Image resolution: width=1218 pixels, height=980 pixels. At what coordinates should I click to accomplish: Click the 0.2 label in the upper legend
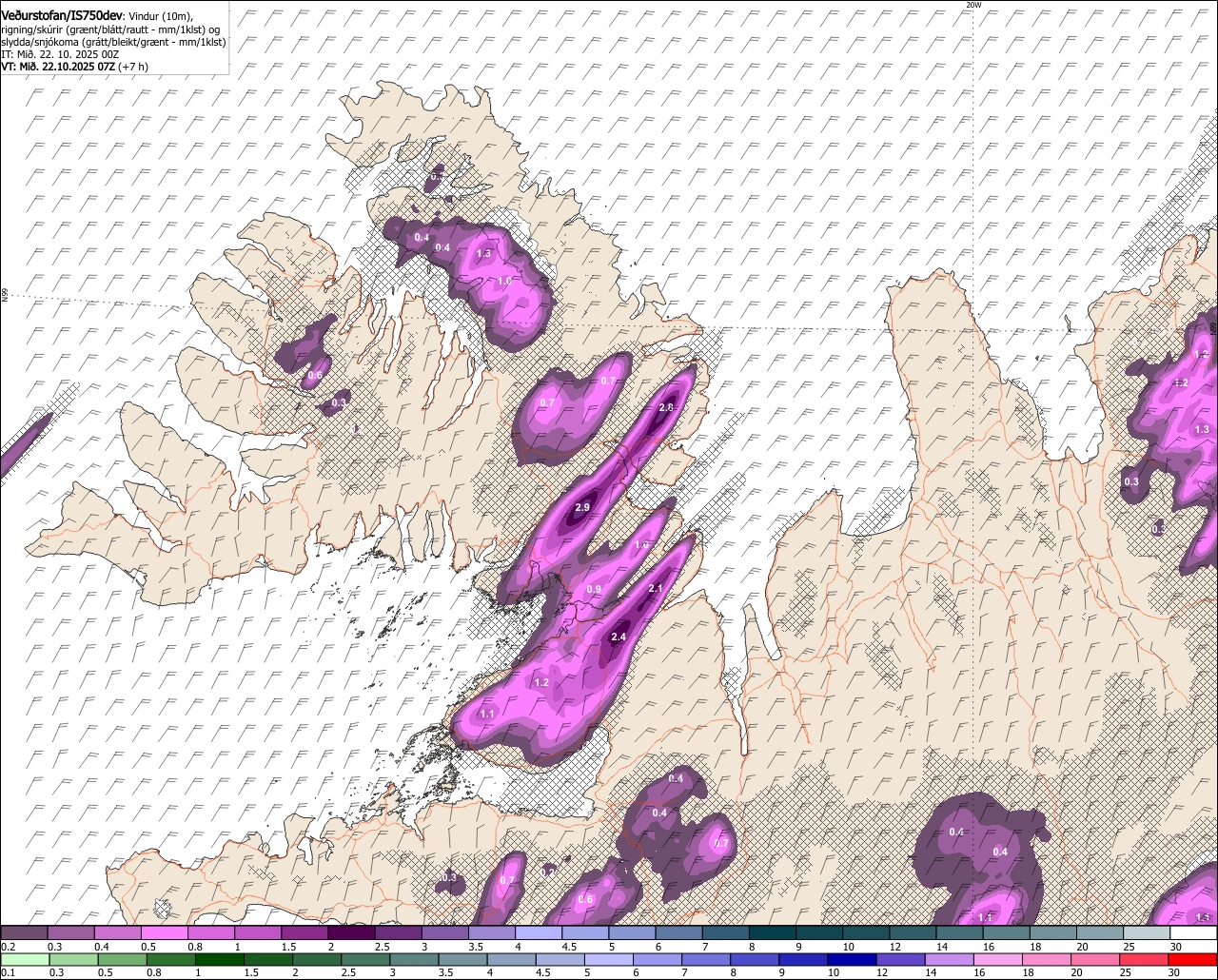[8, 947]
